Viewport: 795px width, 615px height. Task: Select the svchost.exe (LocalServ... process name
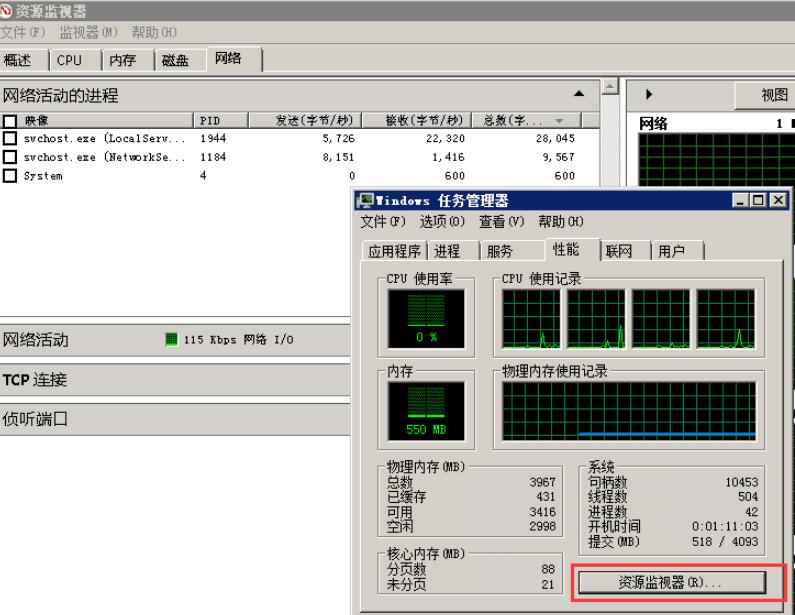tap(104, 138)
